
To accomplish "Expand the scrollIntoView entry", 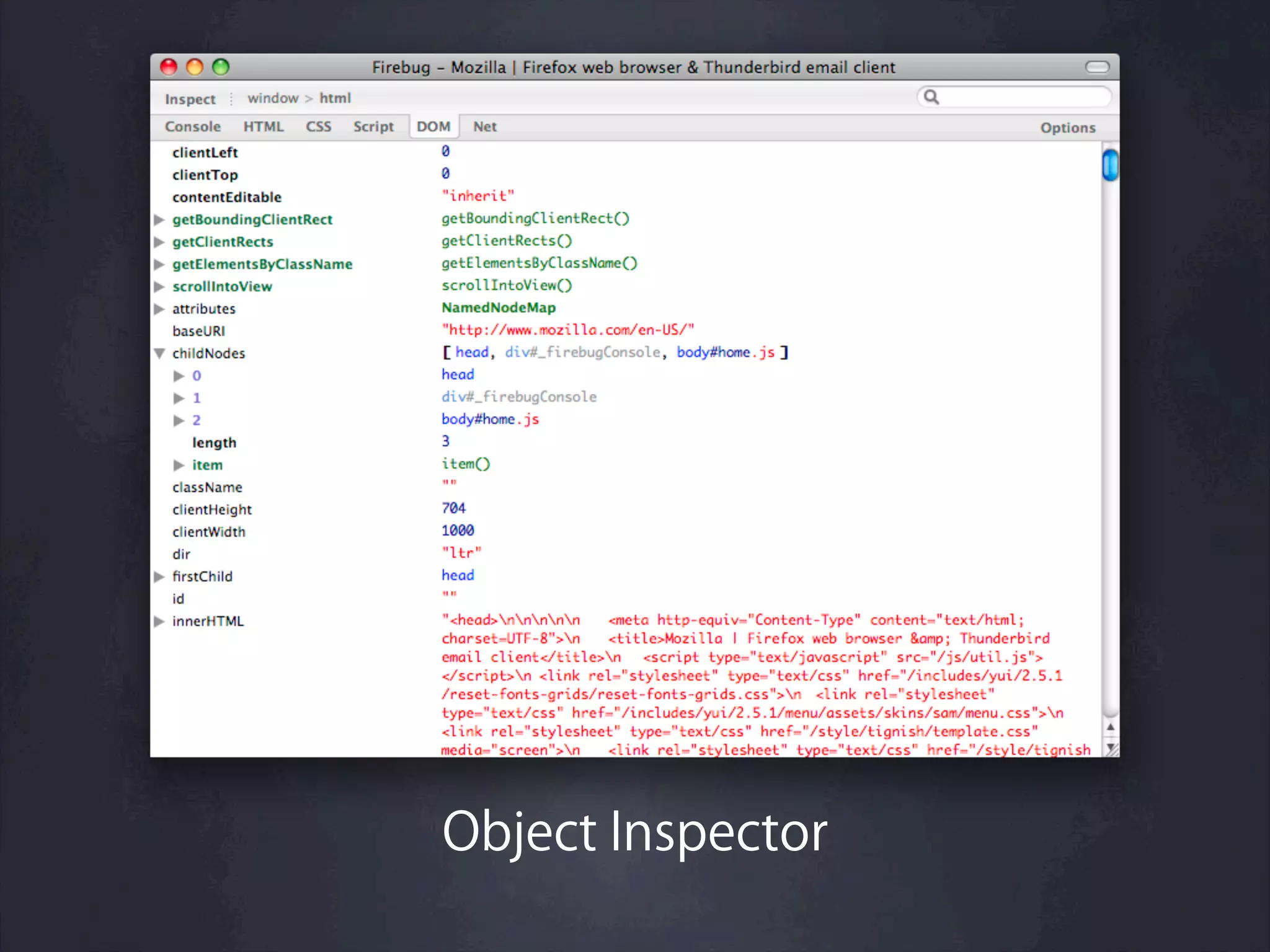I will click(159, 286).
